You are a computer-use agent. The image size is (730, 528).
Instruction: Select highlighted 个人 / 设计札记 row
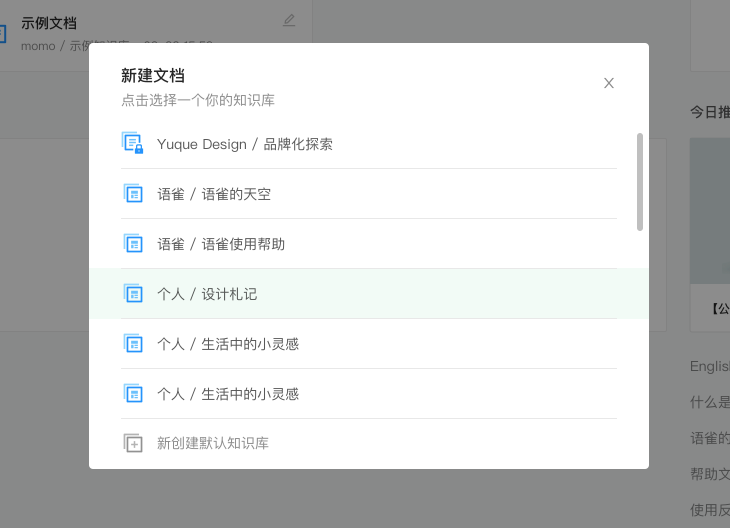[x=369, y=294]
